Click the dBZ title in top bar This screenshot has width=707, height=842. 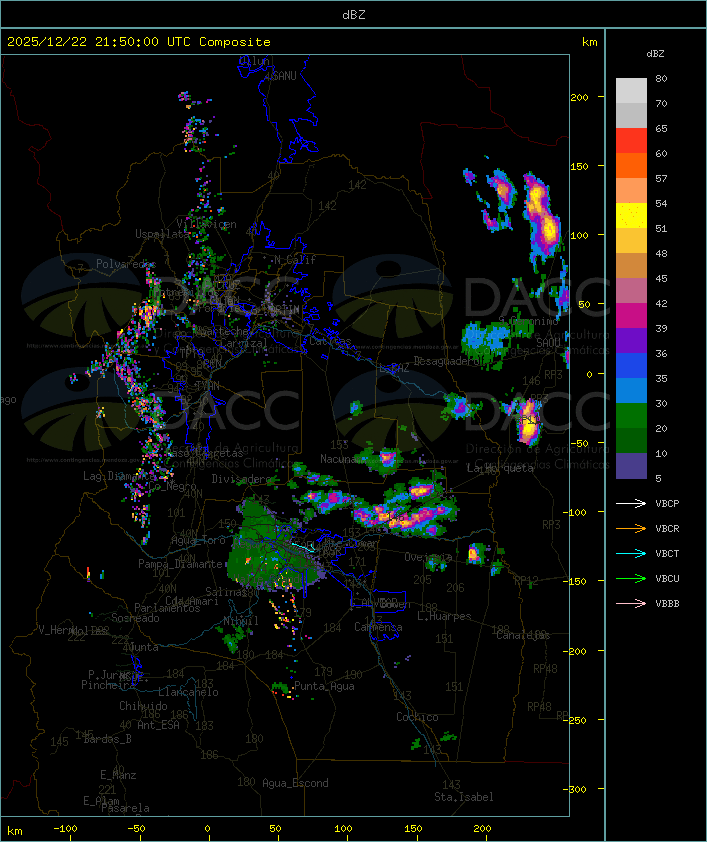tap(354, 14)
